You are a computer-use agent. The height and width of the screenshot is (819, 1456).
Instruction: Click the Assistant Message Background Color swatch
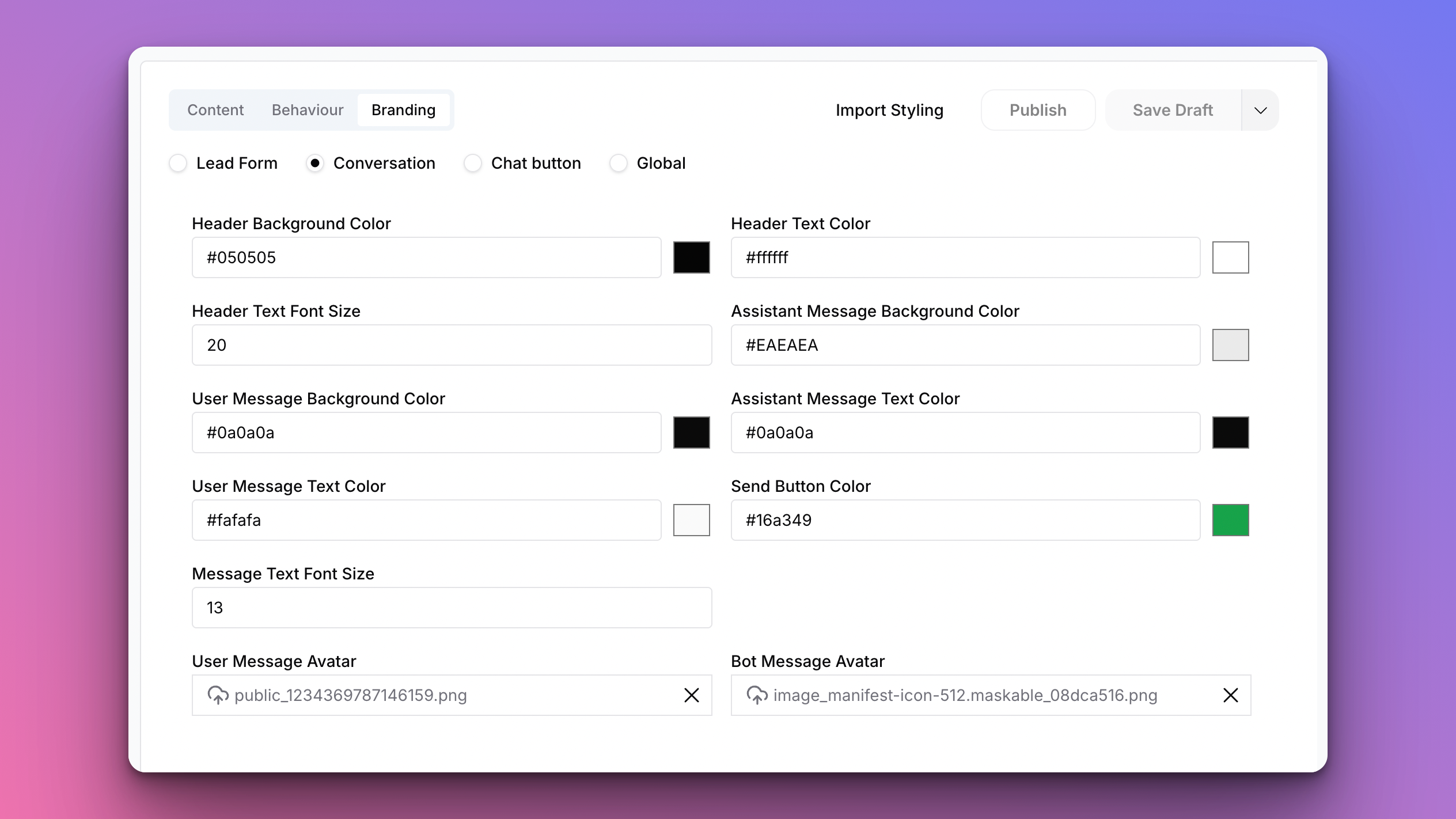[x=1230, y=345]
